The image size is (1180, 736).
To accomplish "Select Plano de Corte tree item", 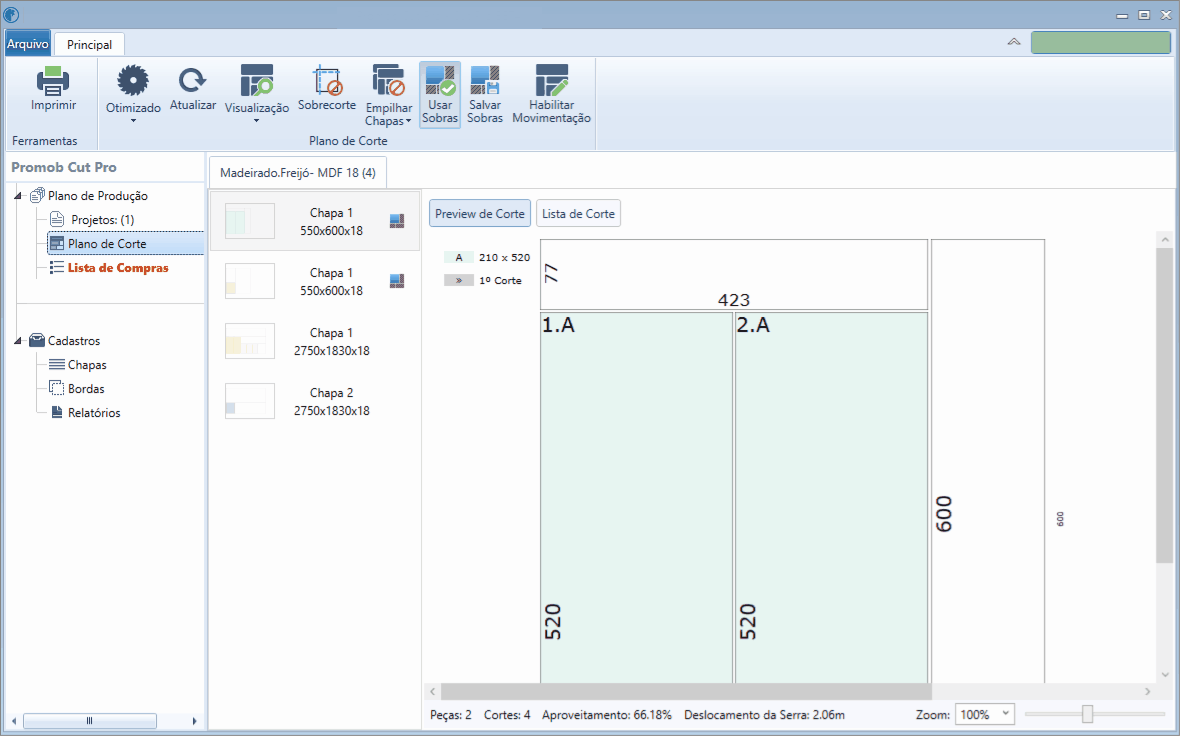I will 125,244.
